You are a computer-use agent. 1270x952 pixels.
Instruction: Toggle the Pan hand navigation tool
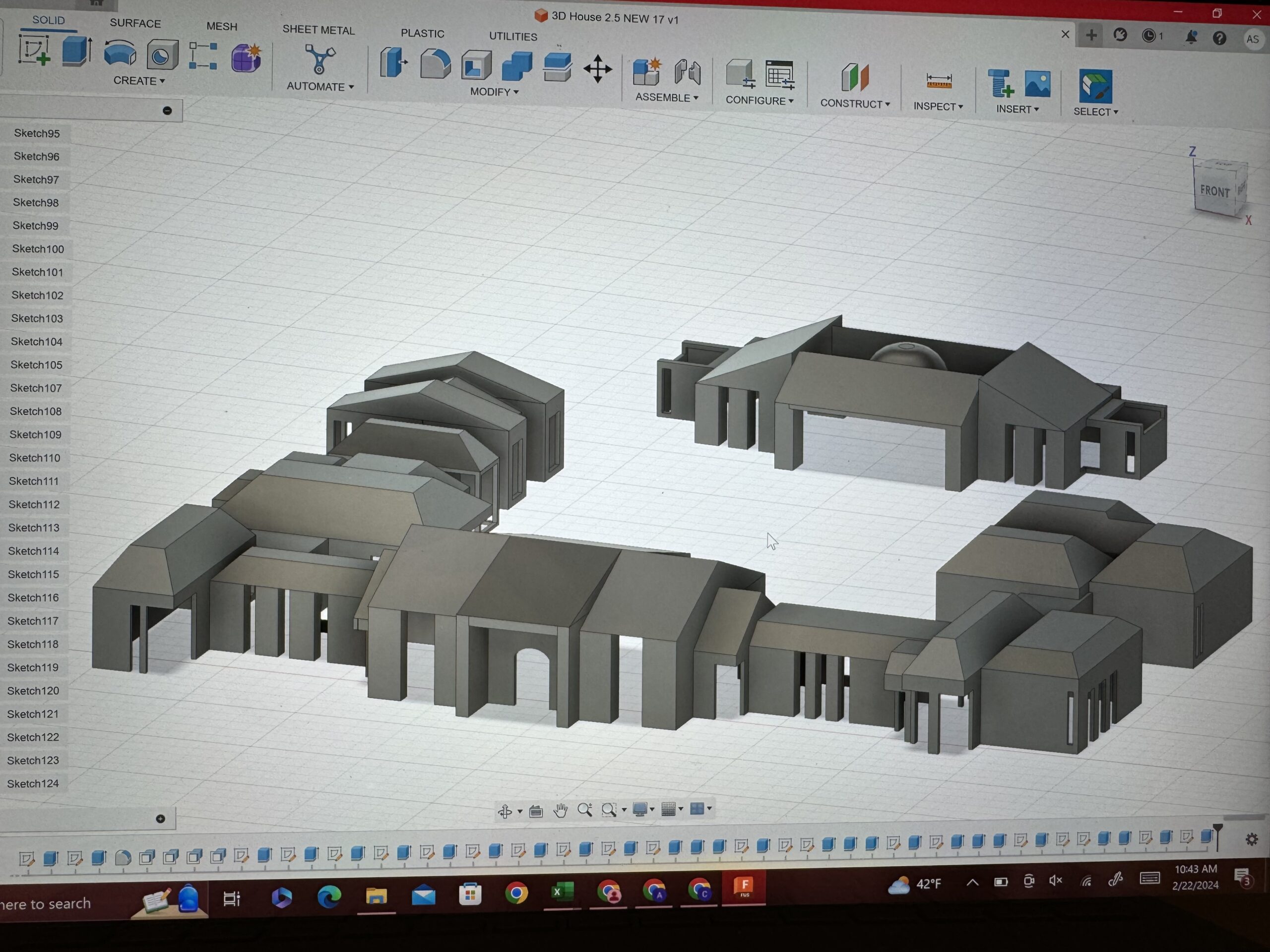(x=561, y=810)
